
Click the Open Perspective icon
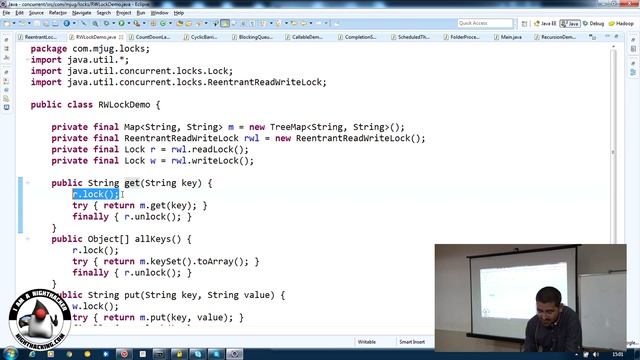tap(524, 24)
